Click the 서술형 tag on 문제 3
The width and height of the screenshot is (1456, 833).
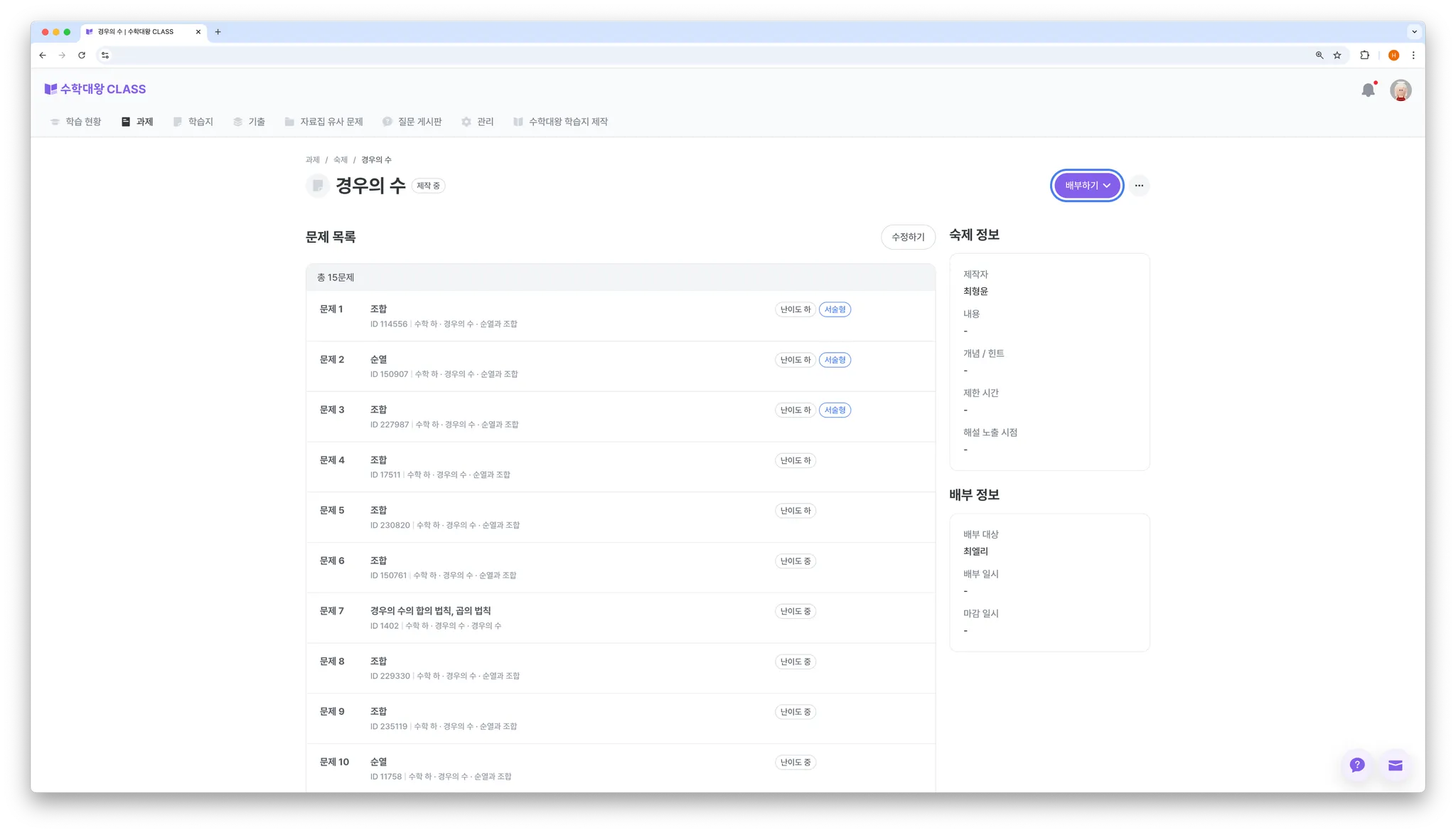point(835,410)
